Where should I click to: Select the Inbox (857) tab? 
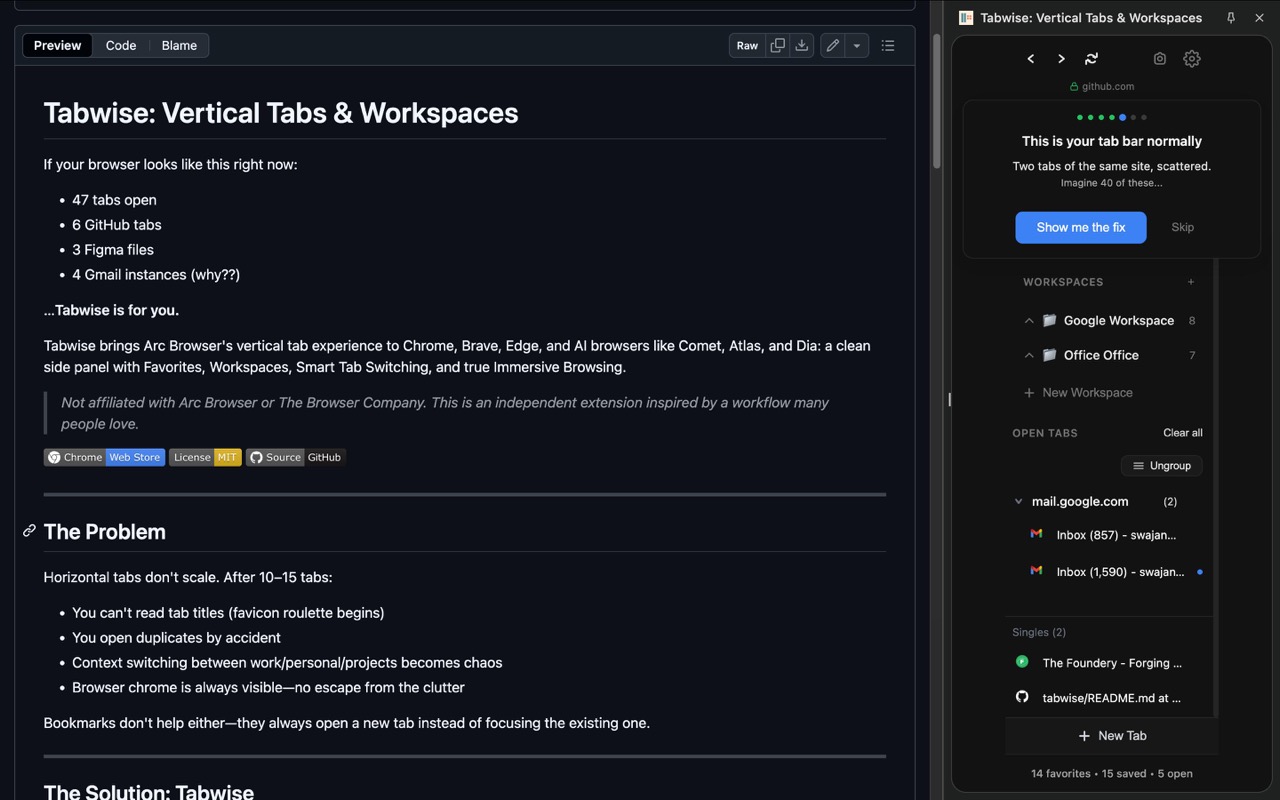(1115, 535)
